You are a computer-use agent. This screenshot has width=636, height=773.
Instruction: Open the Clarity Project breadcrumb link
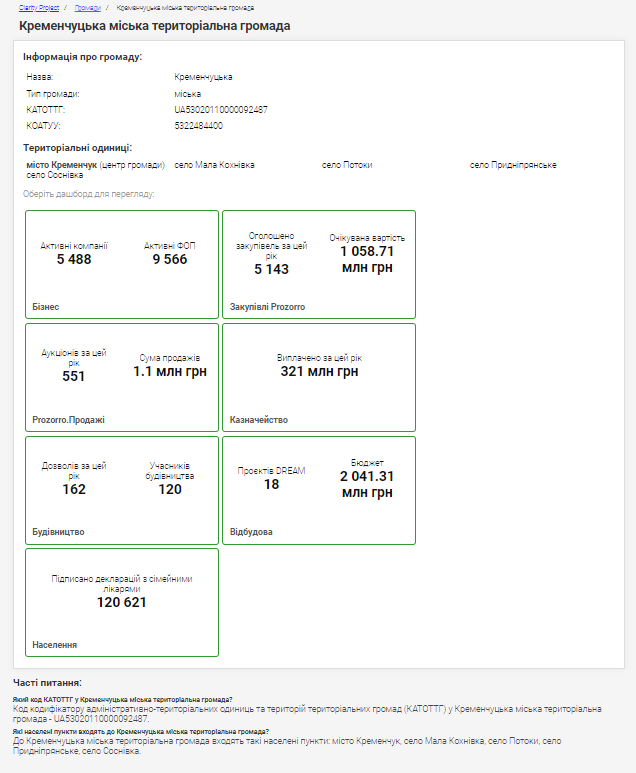point(38,7)
